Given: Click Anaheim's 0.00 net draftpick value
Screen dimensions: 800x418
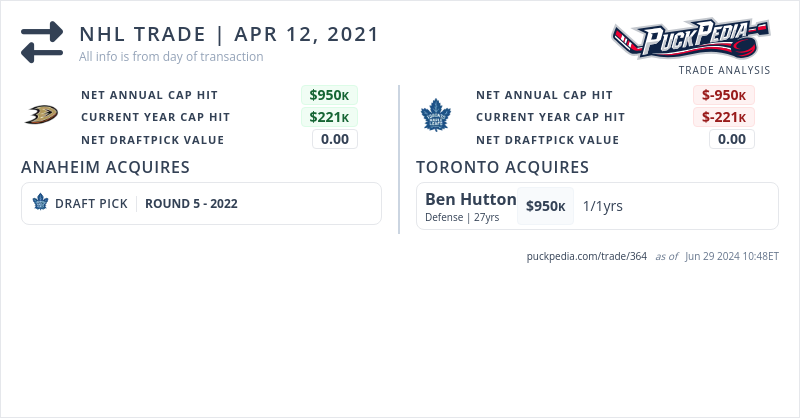Looking at the screenshot, I should coord(335,139).
